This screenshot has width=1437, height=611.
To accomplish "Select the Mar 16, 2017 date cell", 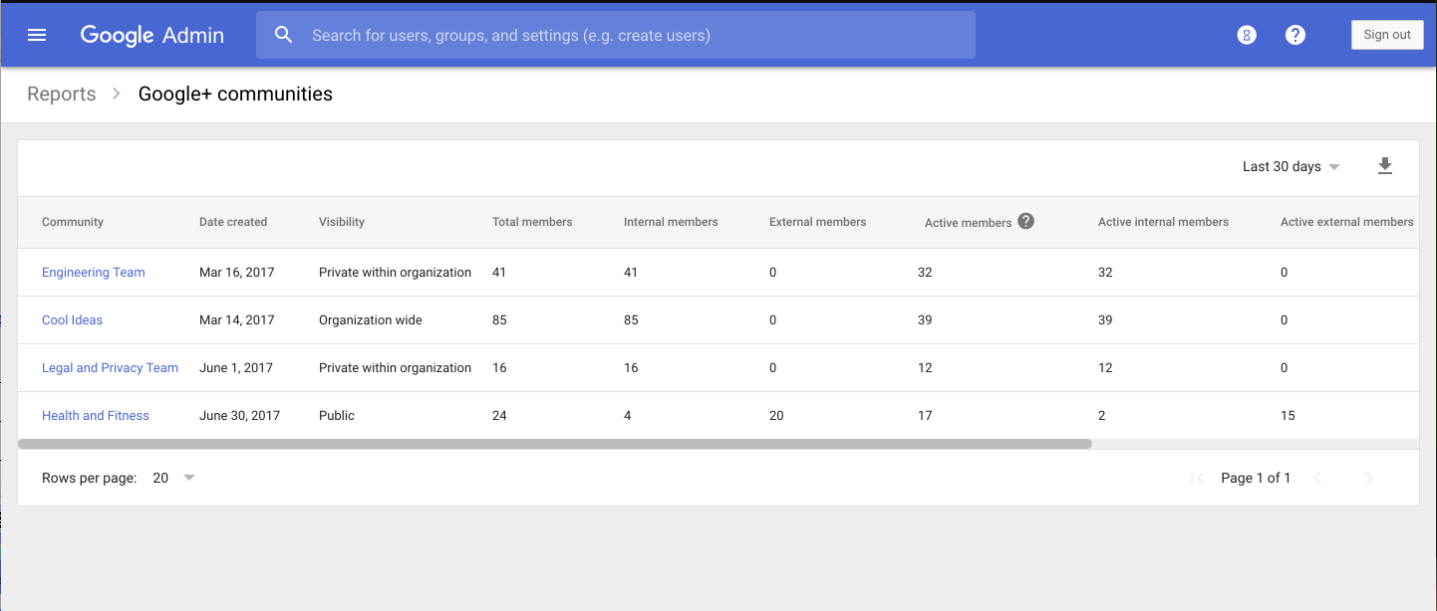I will [237, 272].
